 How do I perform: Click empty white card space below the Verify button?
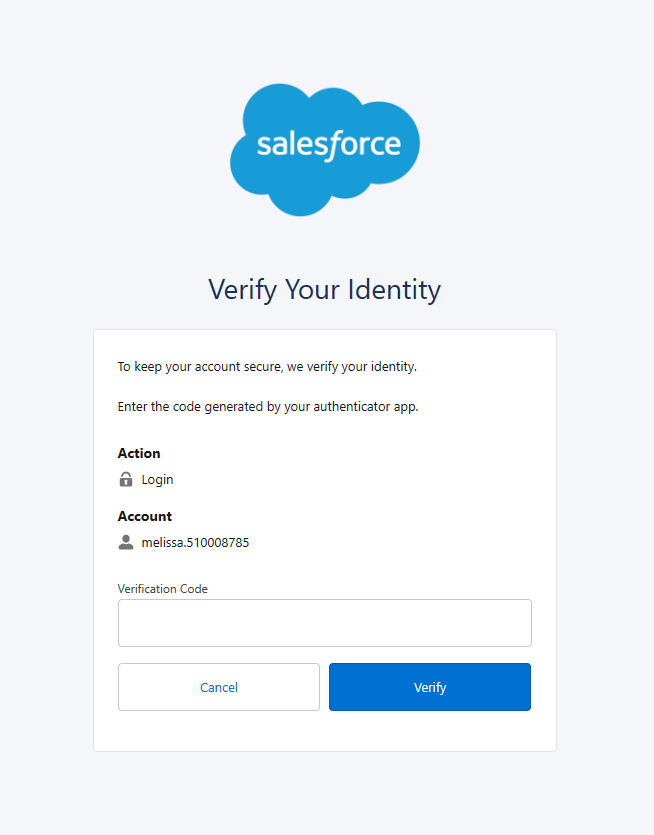(x=325, y=732)
